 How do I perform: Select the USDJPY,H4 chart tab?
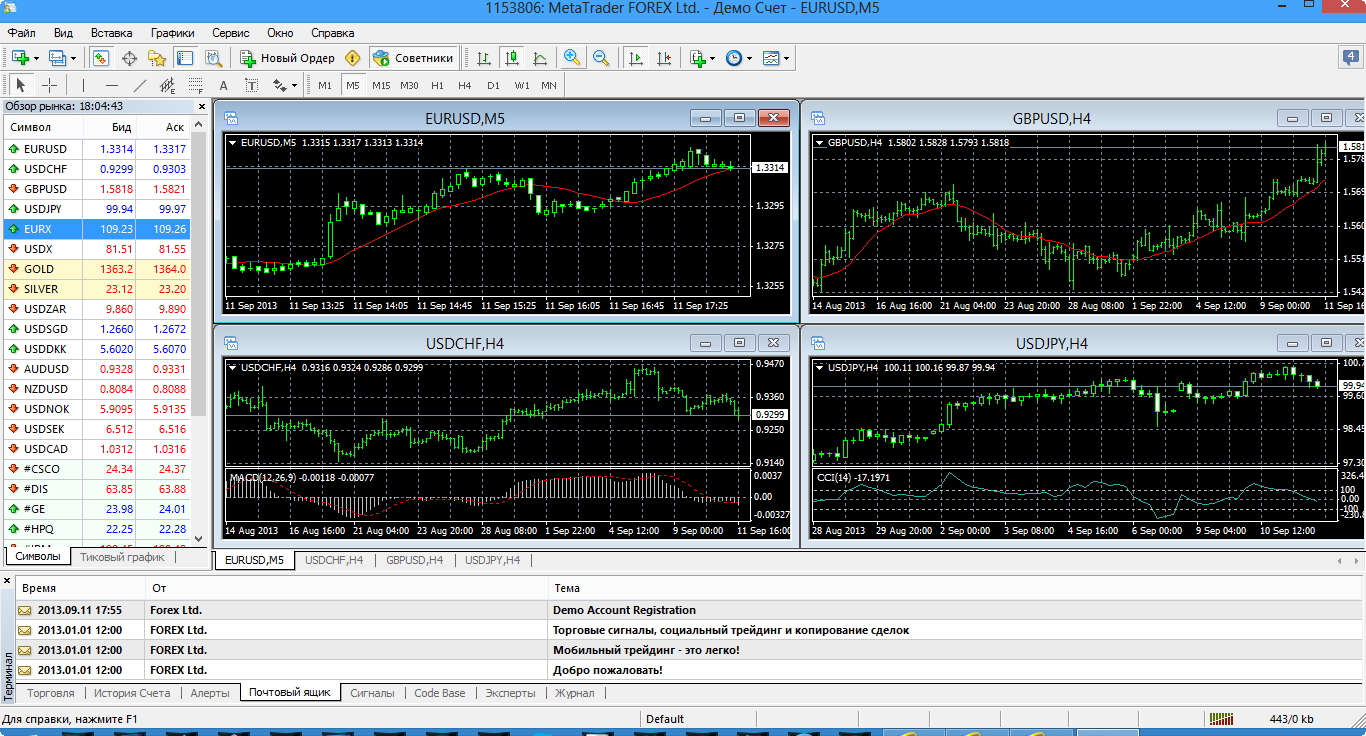[x=492, y=561]
